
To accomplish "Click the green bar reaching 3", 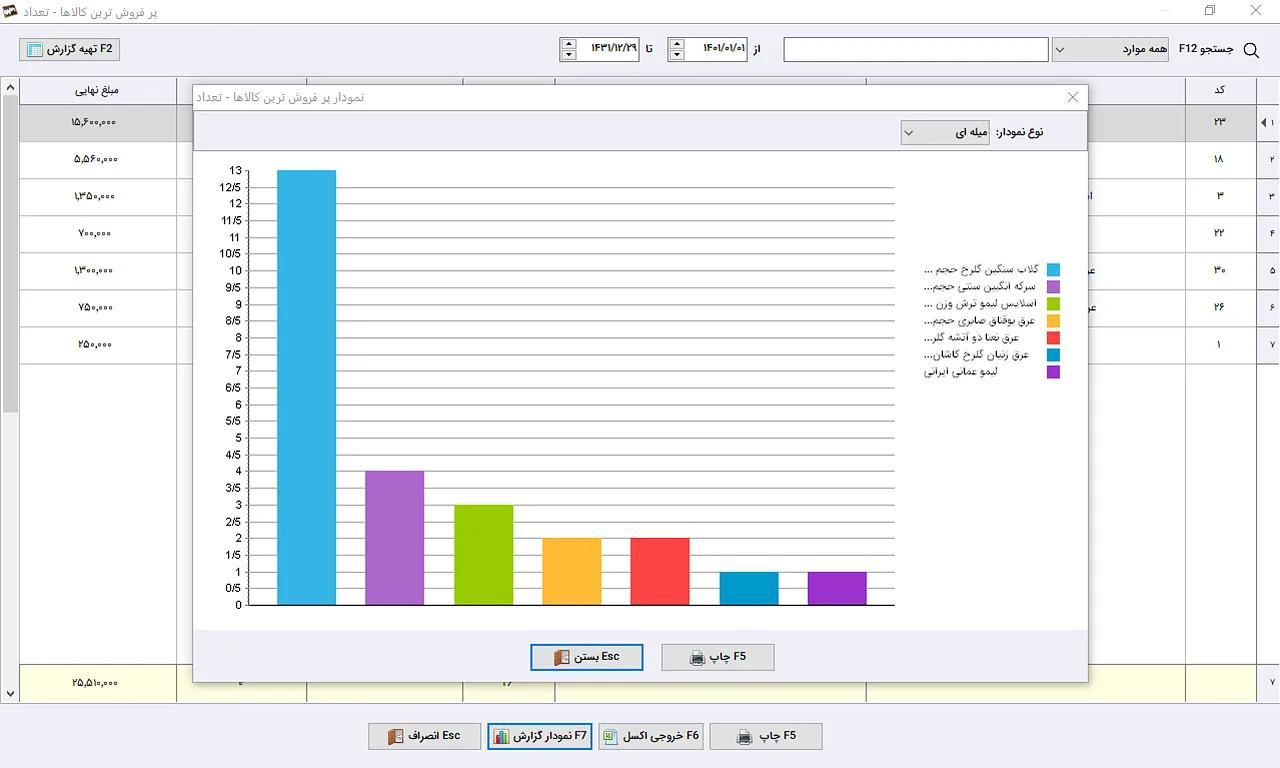I will (483, 555).
